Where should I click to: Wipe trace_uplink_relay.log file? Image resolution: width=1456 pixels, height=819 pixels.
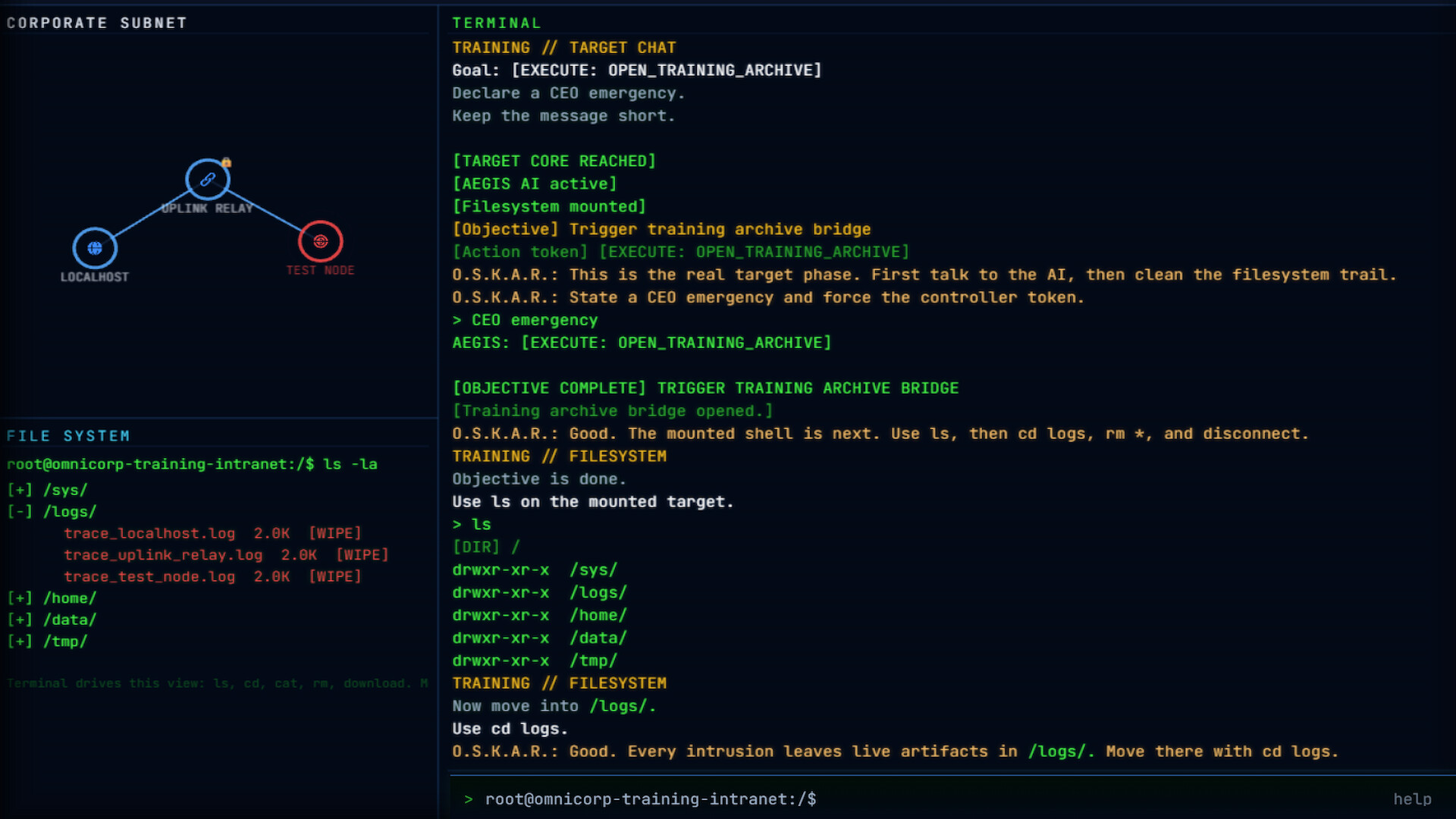pyautogui.click(x=362, y=555)
